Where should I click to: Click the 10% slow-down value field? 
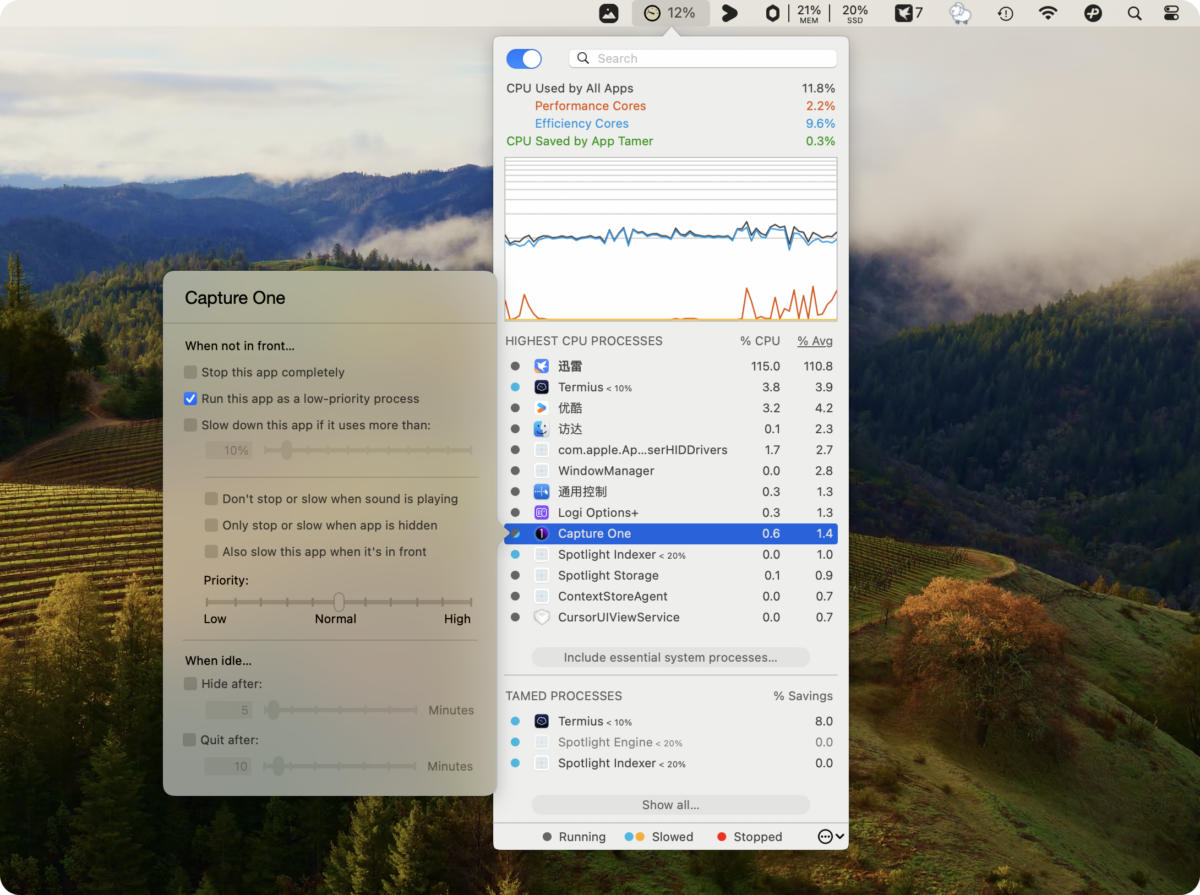(x=229, y=450)
